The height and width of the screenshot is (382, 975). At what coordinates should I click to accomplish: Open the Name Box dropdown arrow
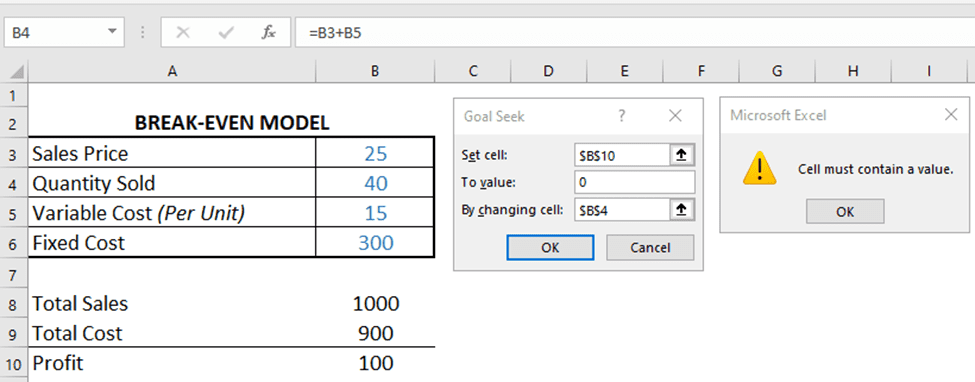(112, 32)
